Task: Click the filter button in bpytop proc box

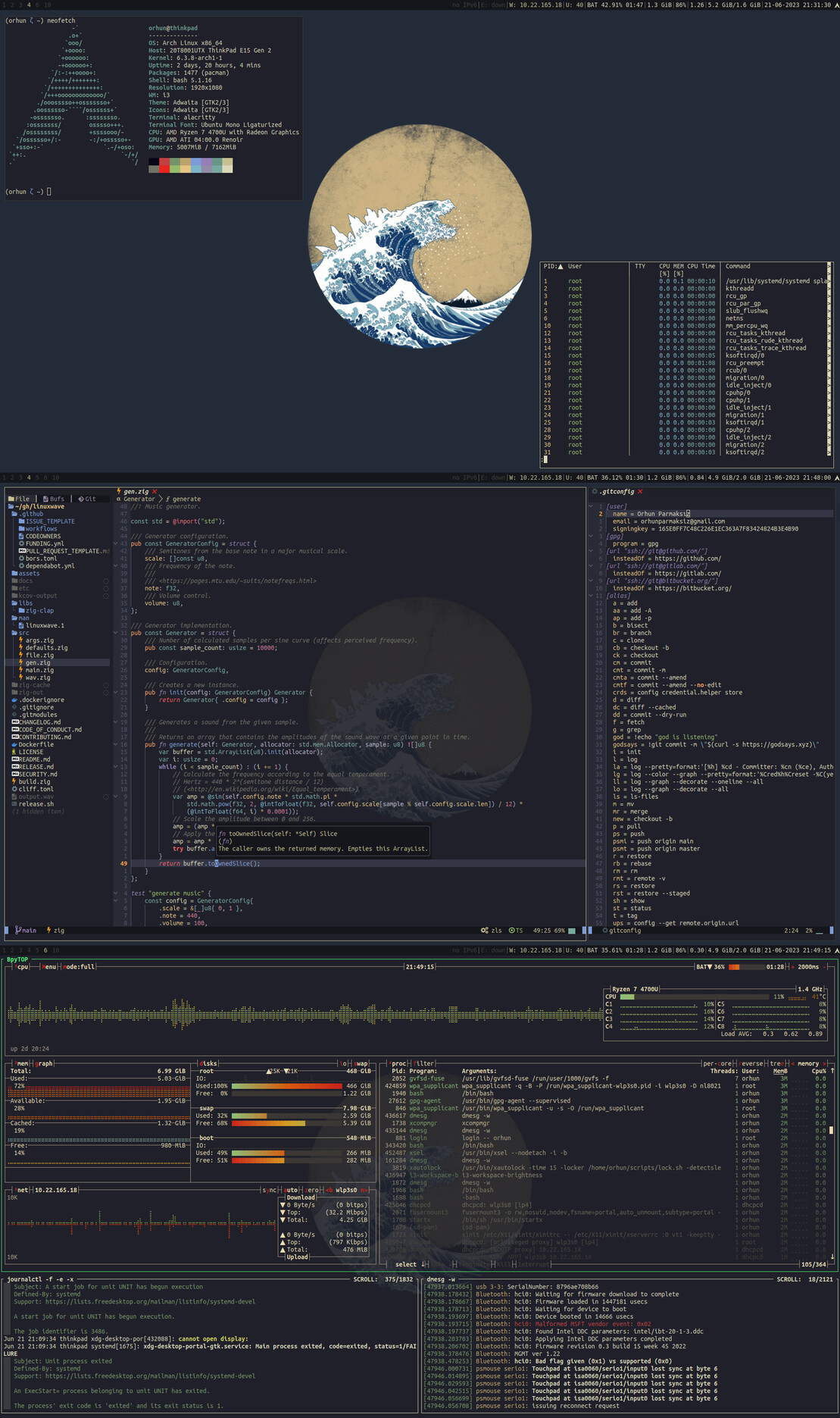Action: [425, 1063]
